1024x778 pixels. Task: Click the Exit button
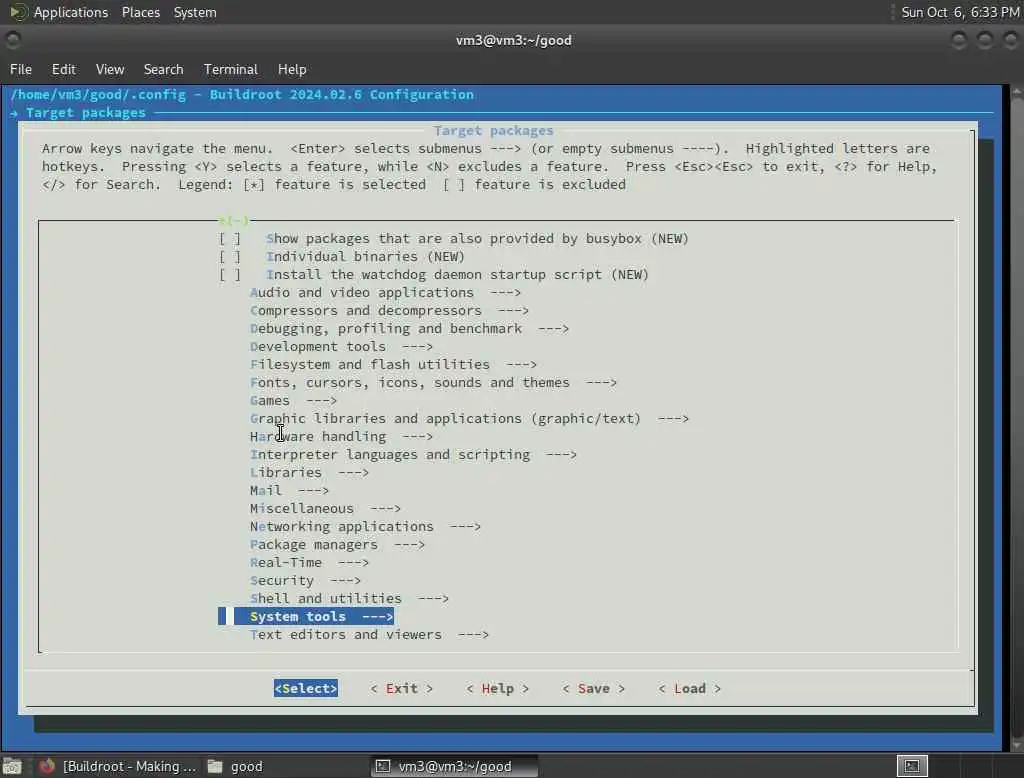402,689
